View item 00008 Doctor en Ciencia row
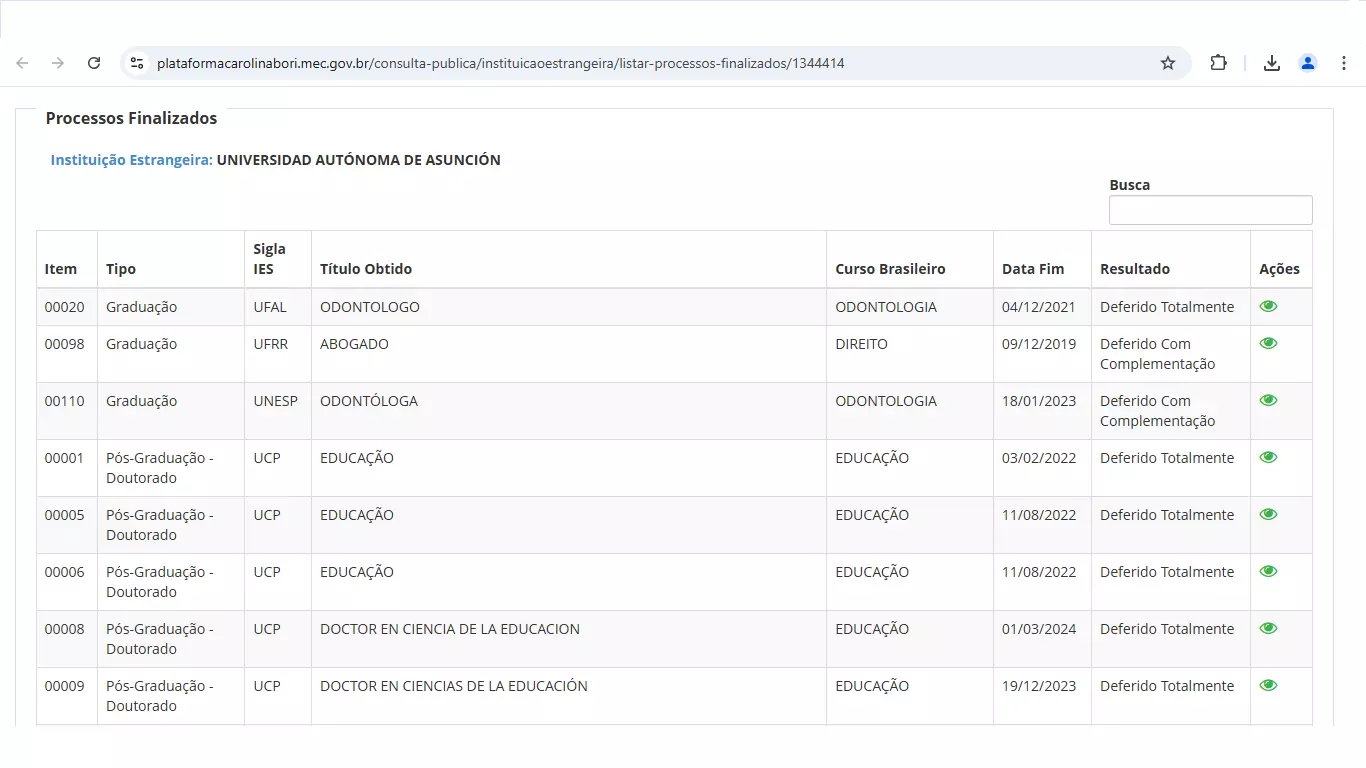 1268,629
